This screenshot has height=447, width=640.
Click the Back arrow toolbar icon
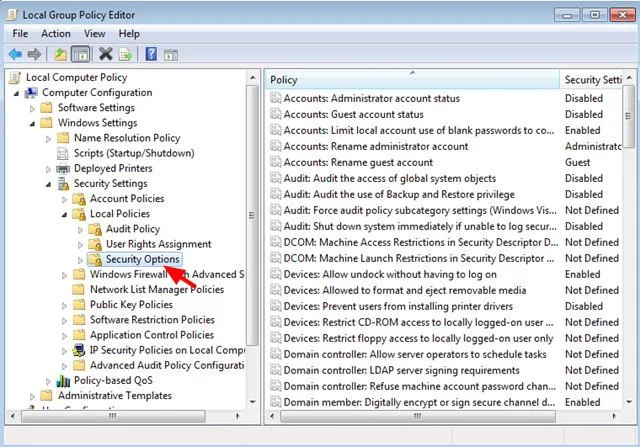[15, 54]
